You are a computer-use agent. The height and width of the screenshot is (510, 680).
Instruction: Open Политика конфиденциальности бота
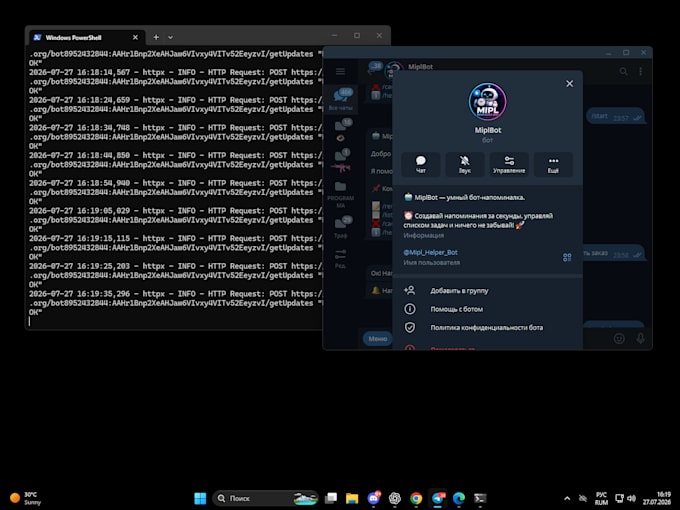[x=487, y=327]
